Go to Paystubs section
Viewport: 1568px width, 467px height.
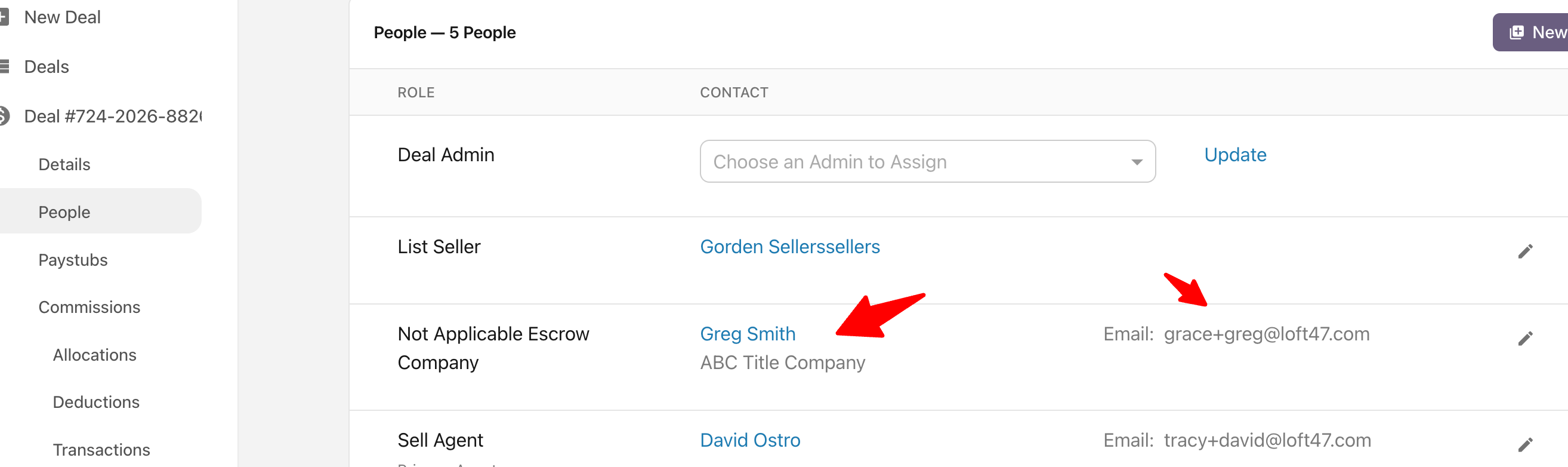73,260
